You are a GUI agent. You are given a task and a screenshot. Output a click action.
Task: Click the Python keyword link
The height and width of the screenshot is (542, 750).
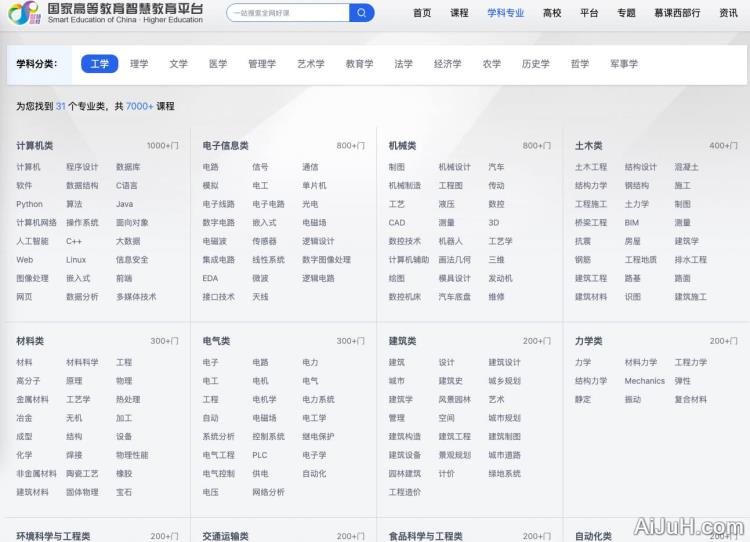pyautogui.click(x=29, y=204)
